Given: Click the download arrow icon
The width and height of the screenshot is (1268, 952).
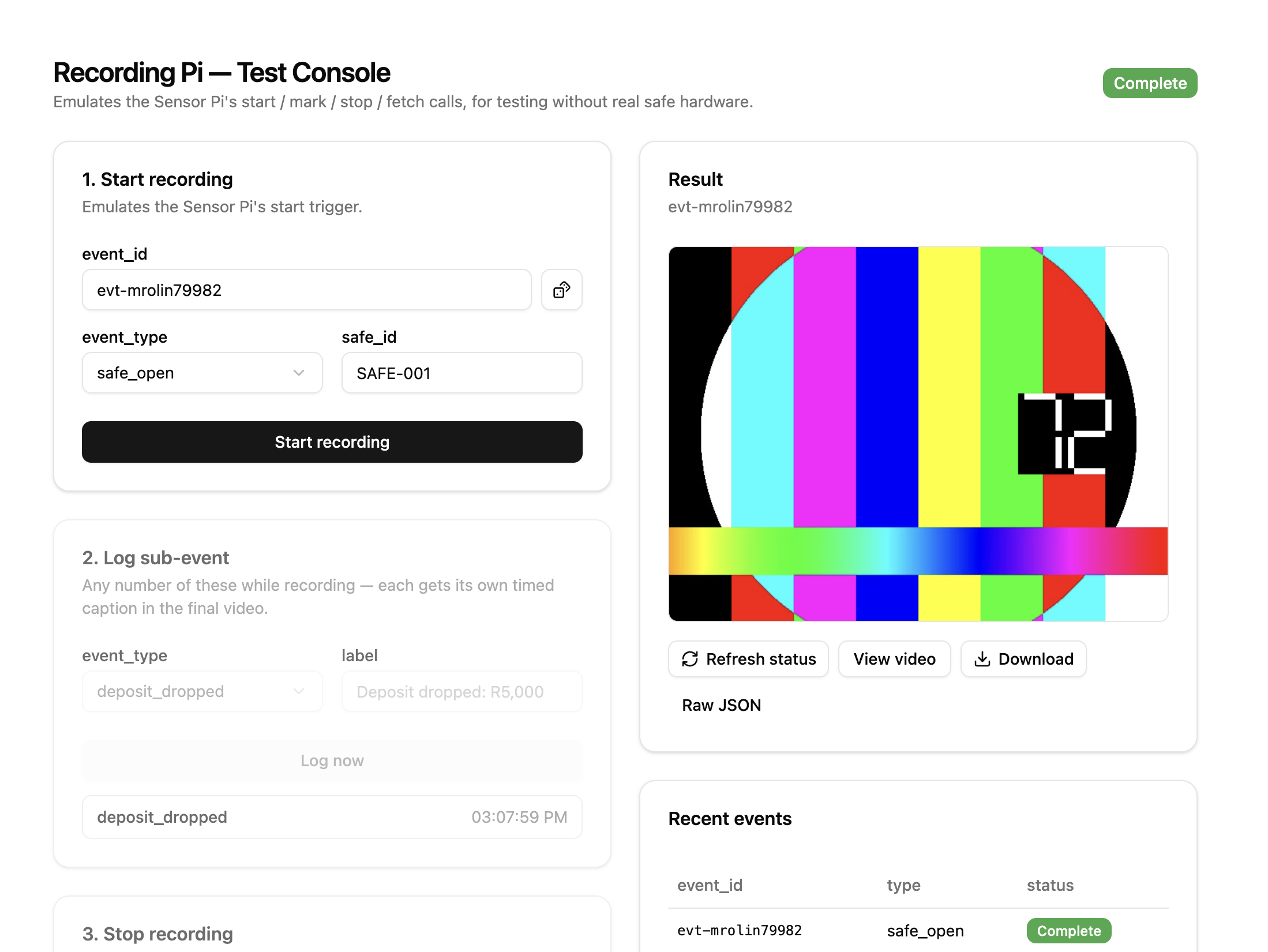Looking at the screenshot, I should point(982,659).
